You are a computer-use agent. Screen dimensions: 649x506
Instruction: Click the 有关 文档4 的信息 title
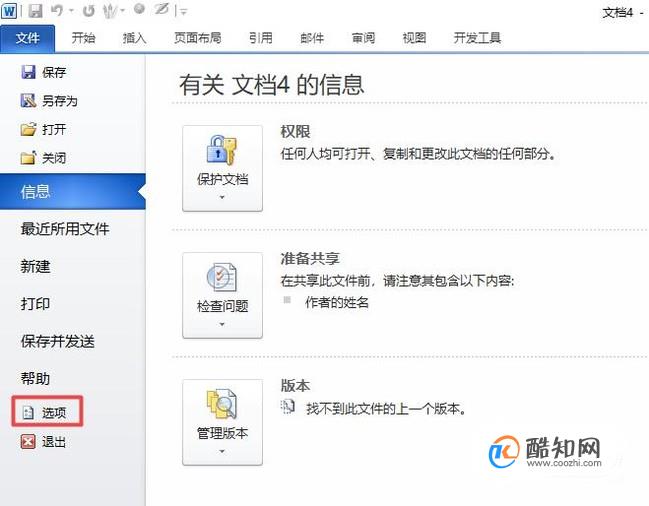tap(272, 85)
